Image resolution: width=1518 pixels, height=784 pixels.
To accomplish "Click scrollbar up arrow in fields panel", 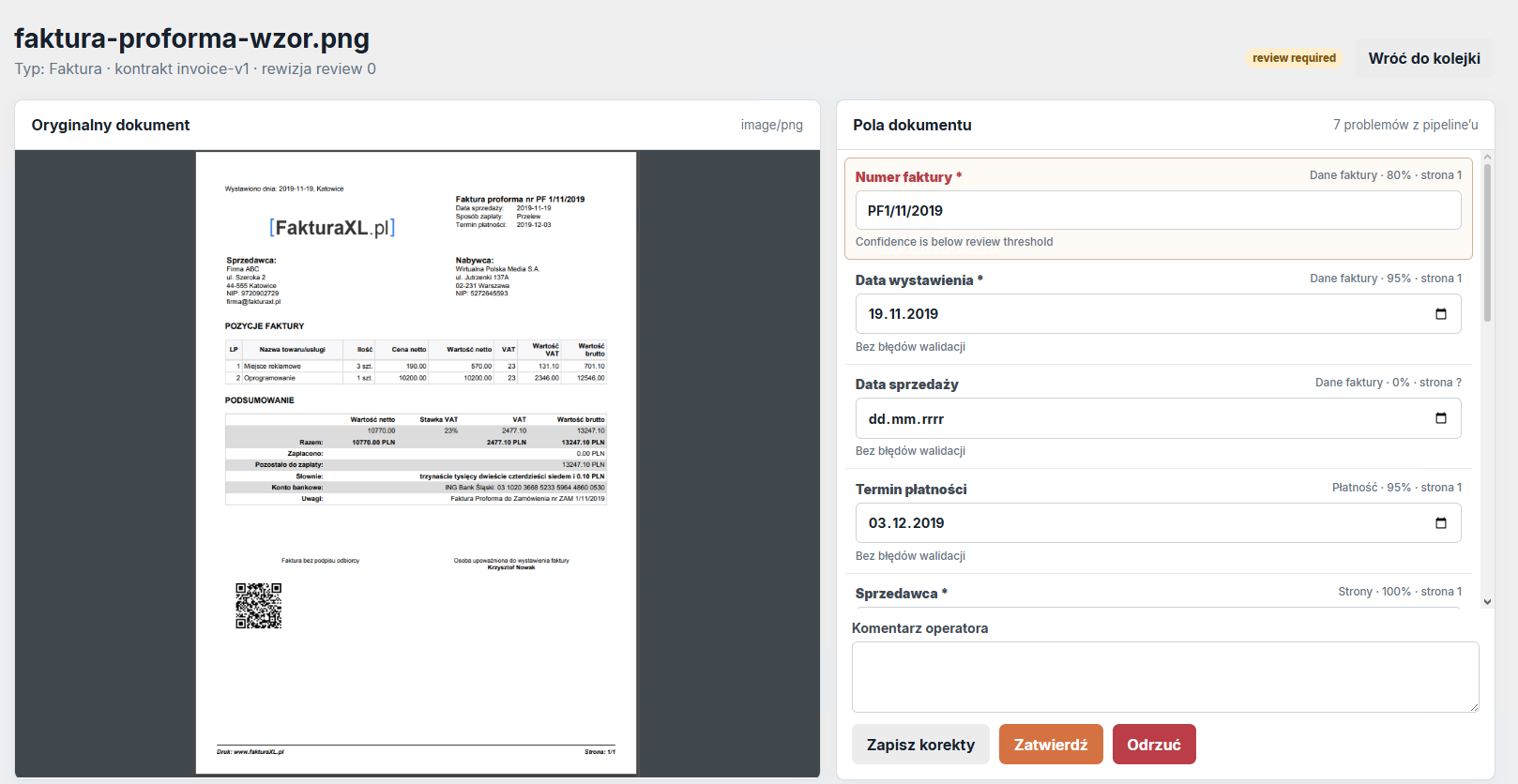I will click(x=1487, y=158).
